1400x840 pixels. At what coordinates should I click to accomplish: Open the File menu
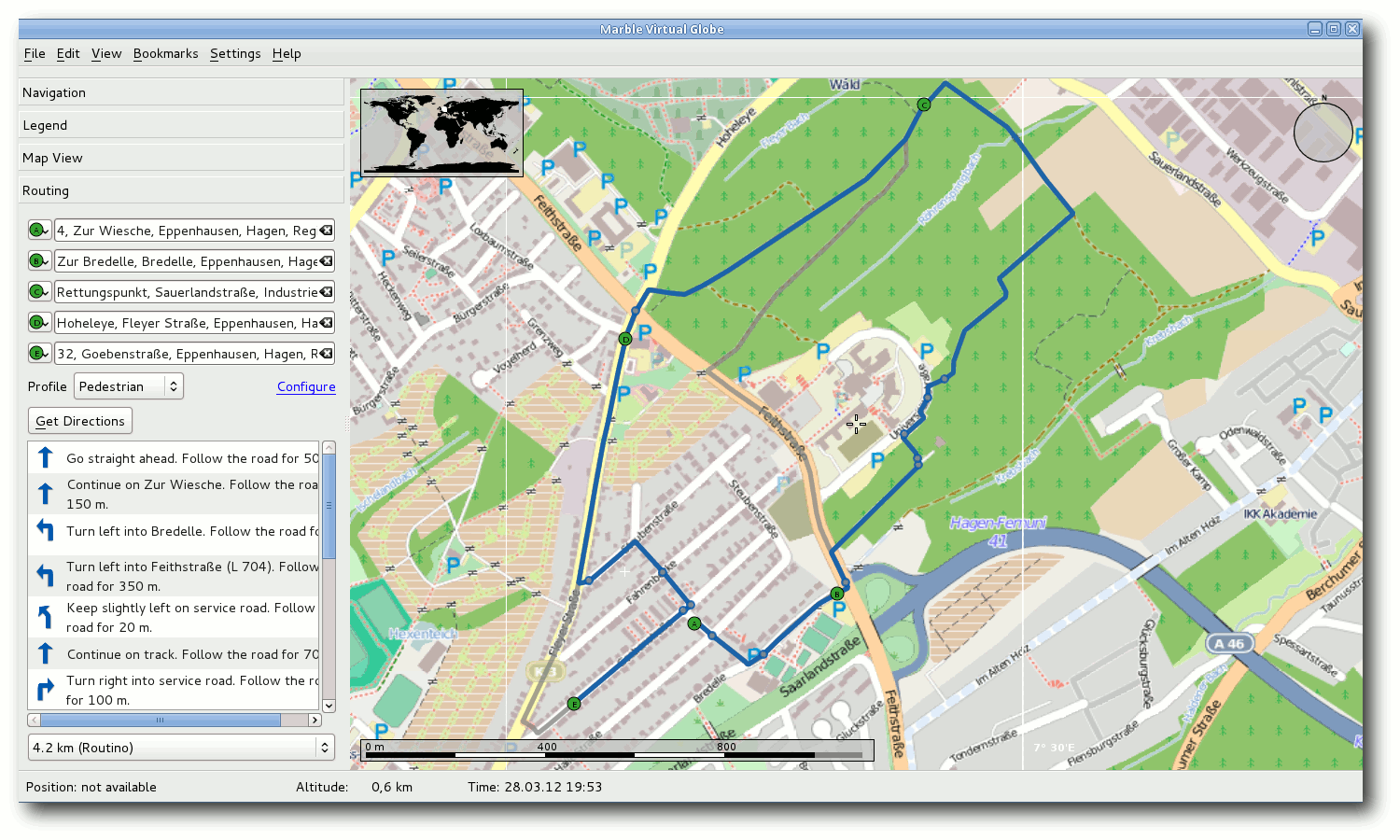click(x=35, y=54)
